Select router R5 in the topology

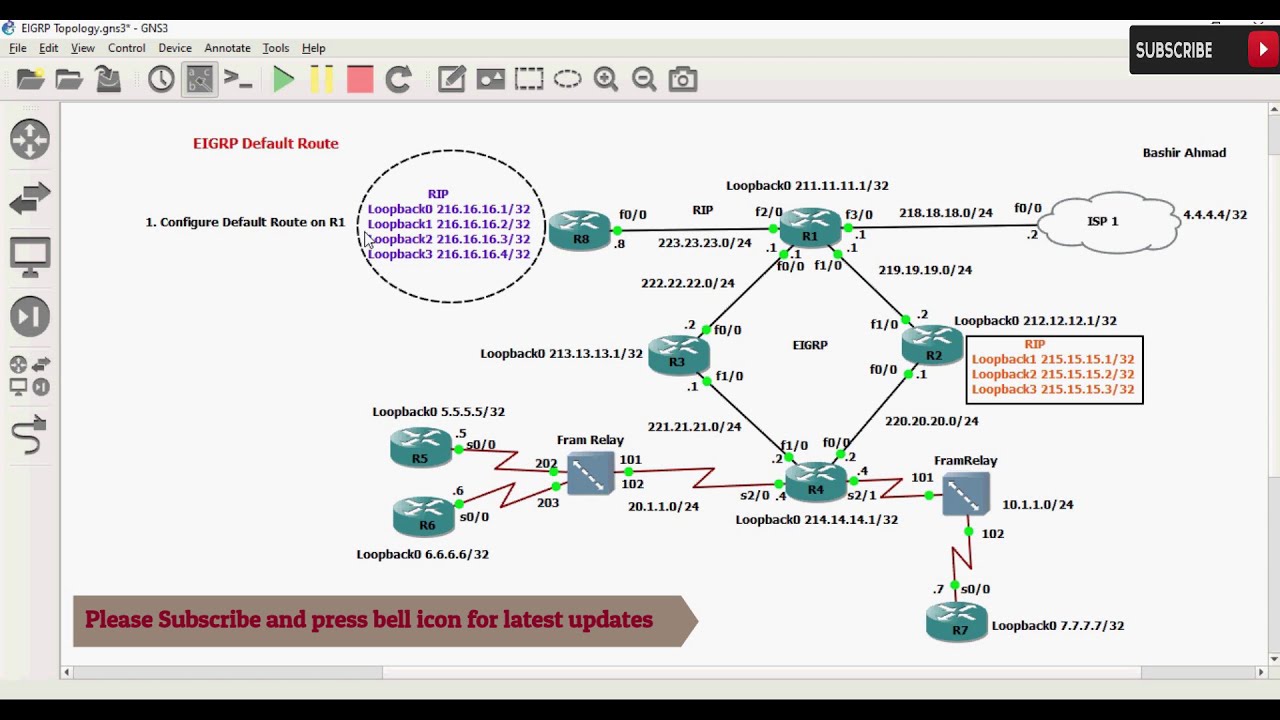pyautogui.click(x=420, y=447)
